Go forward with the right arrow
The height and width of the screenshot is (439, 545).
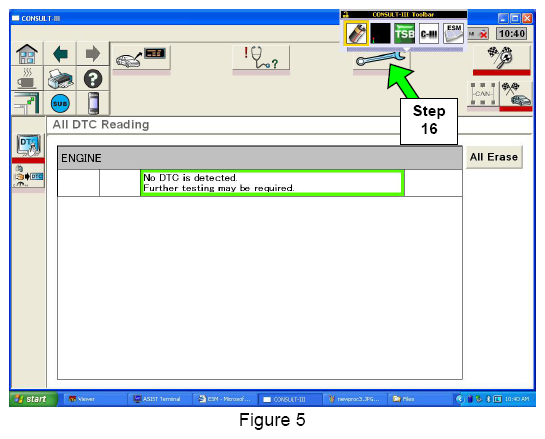(93, 54)
